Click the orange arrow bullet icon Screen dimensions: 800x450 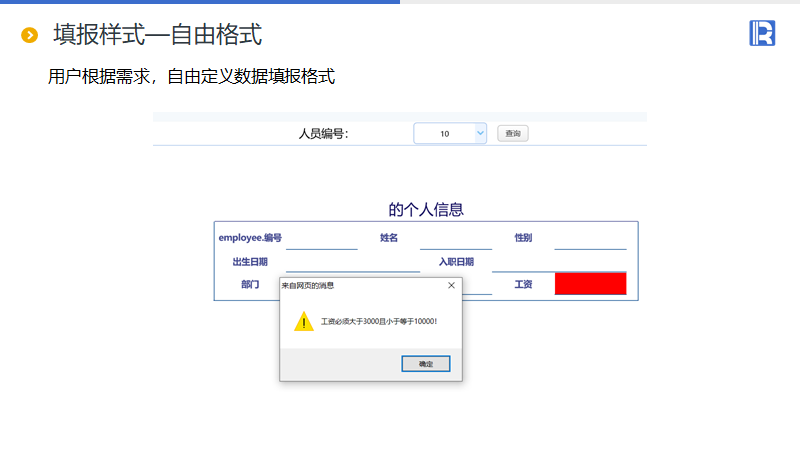30,35
